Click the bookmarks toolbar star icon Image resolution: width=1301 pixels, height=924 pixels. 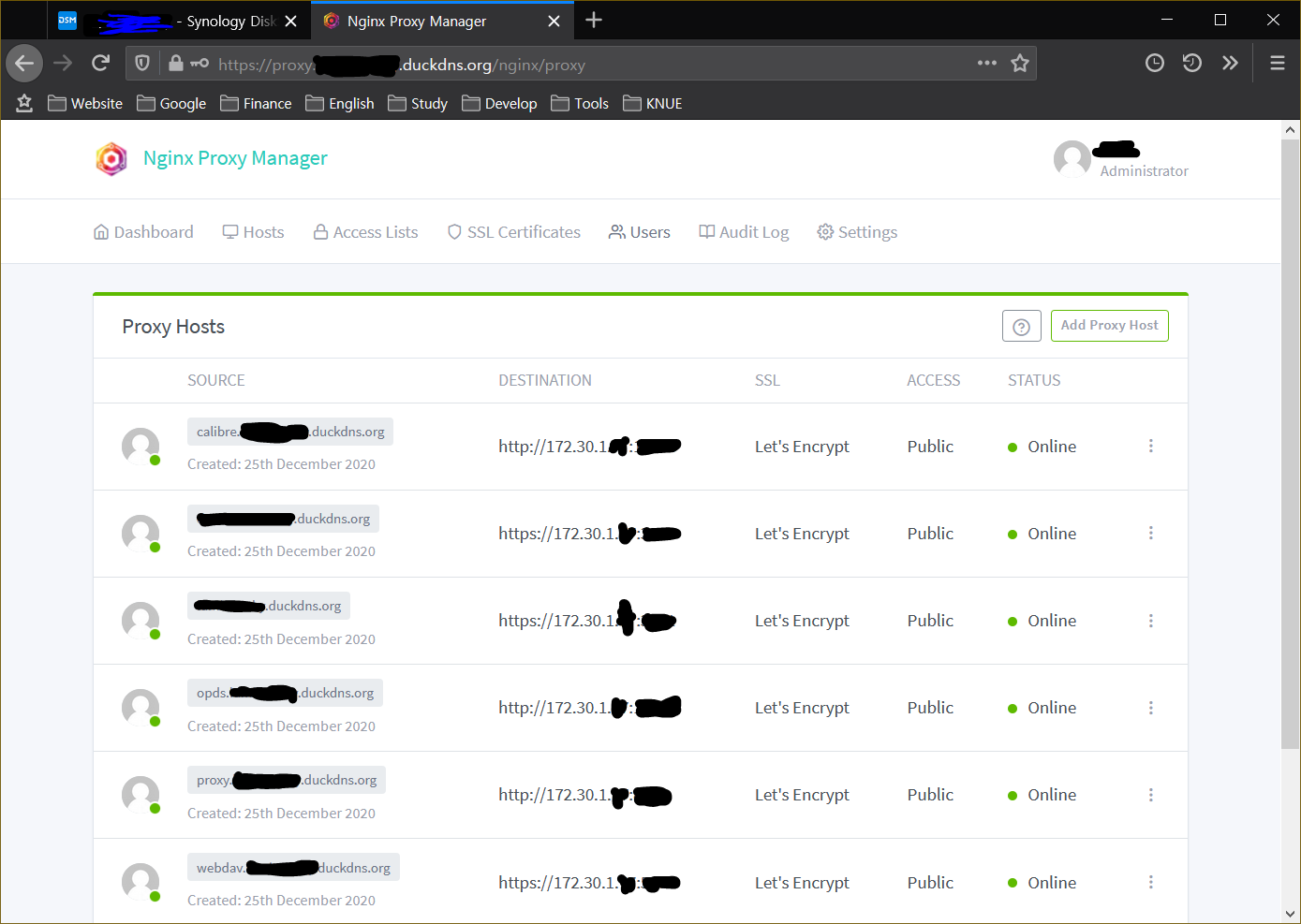[x=24, y=103]
